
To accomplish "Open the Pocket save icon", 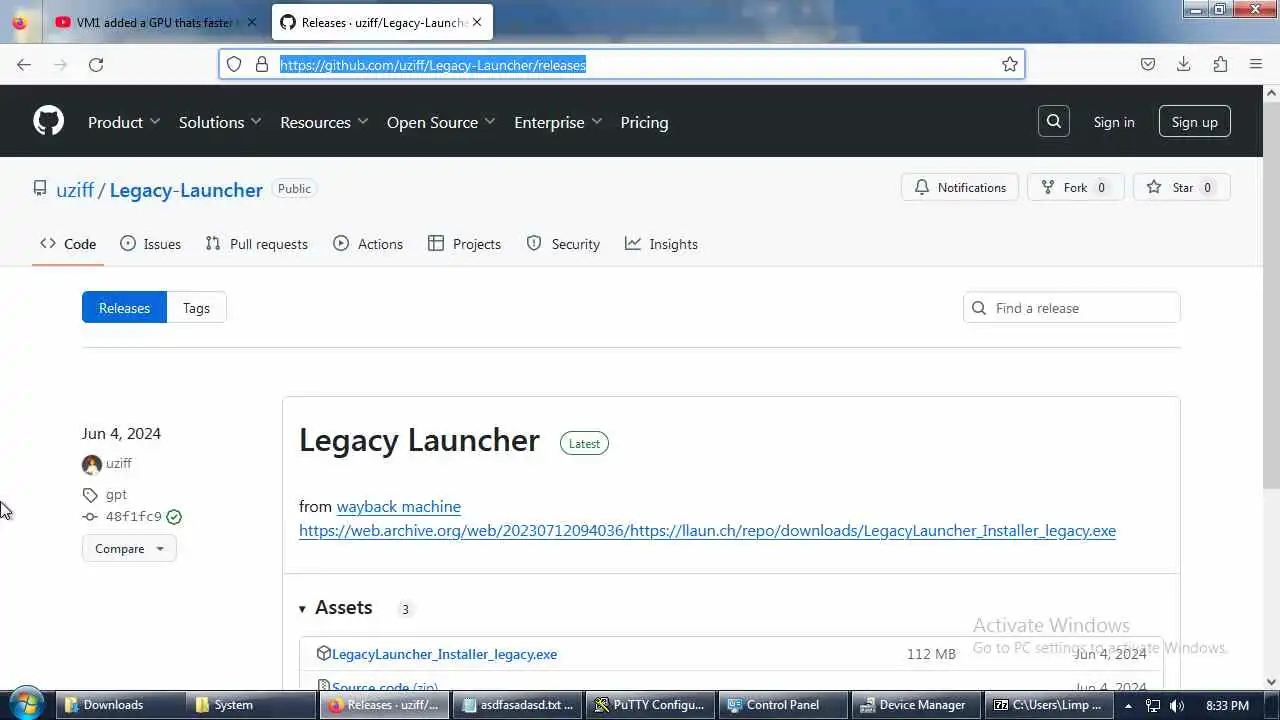I will [x=1148, y=64].
